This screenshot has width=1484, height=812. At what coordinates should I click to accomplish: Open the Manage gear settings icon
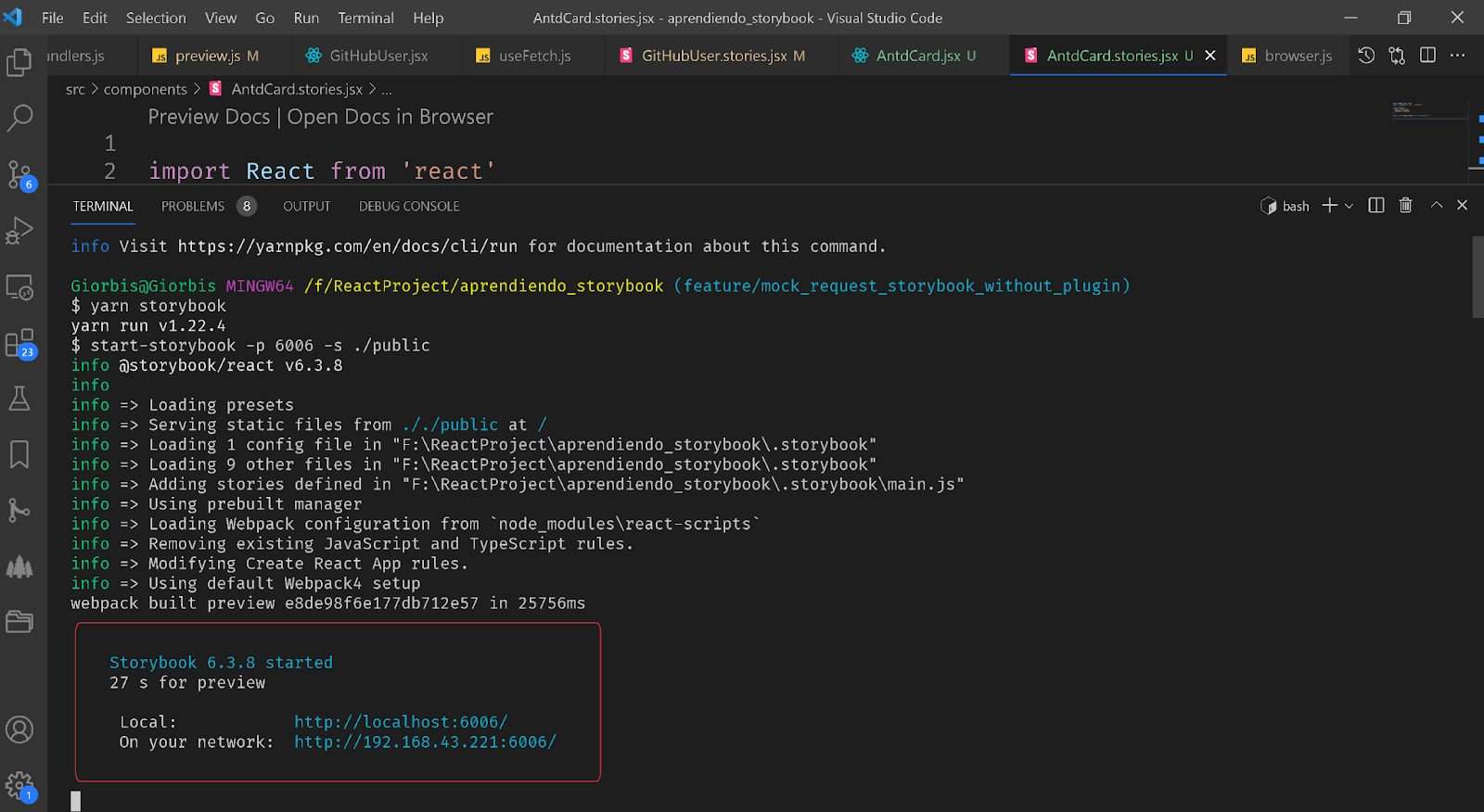(19, 787)
